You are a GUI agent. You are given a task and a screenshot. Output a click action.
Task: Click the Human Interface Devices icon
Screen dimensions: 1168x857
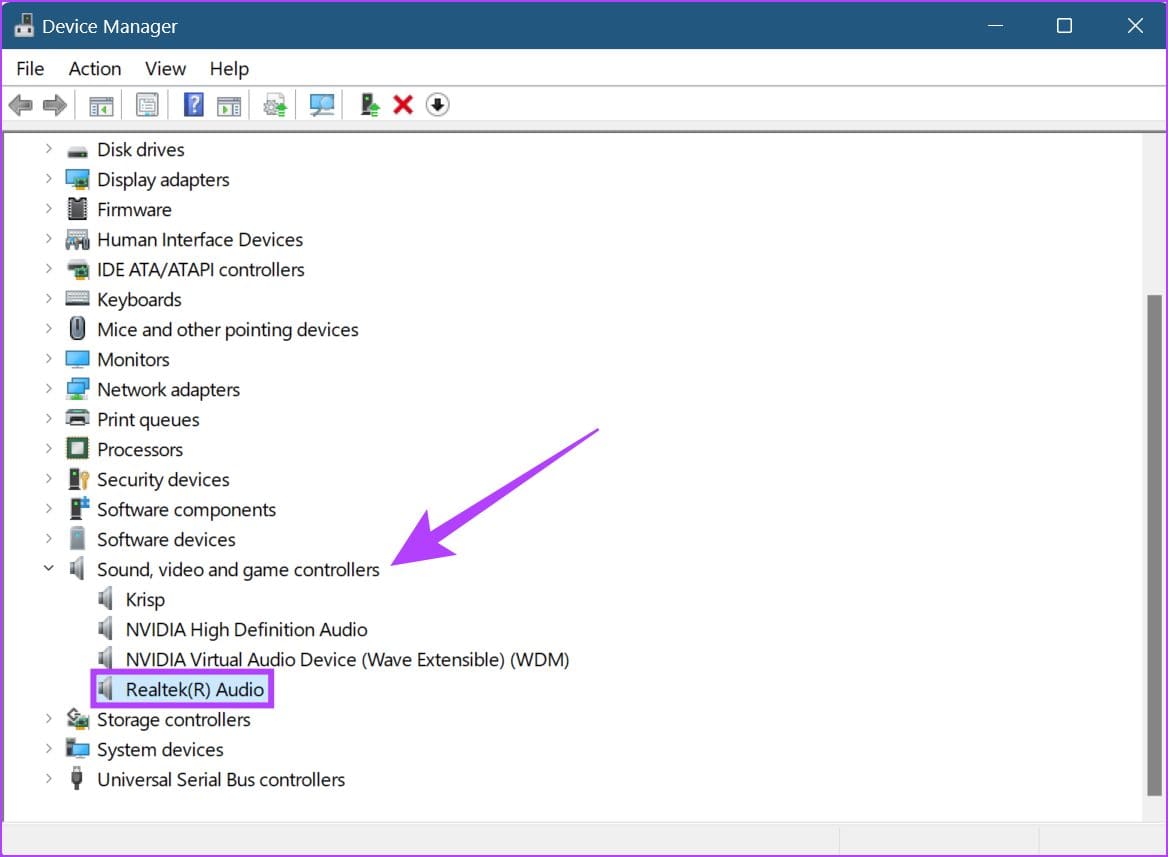[x=77, y=239]
